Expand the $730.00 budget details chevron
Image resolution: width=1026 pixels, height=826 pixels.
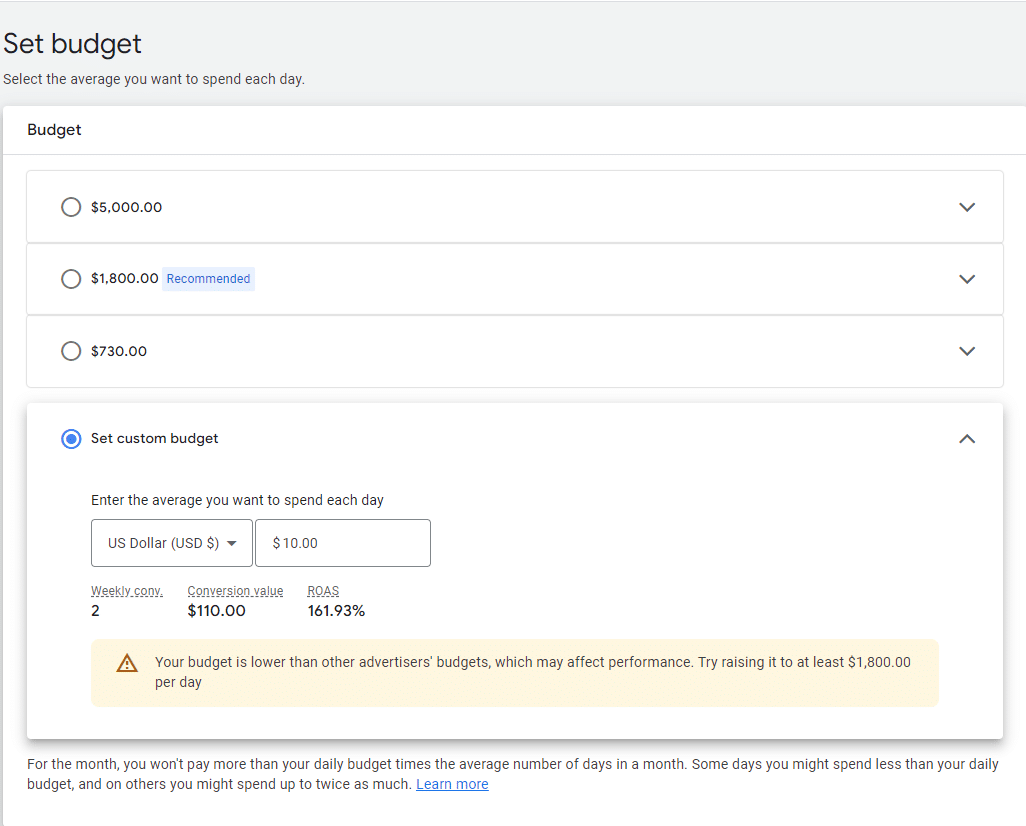966,351
